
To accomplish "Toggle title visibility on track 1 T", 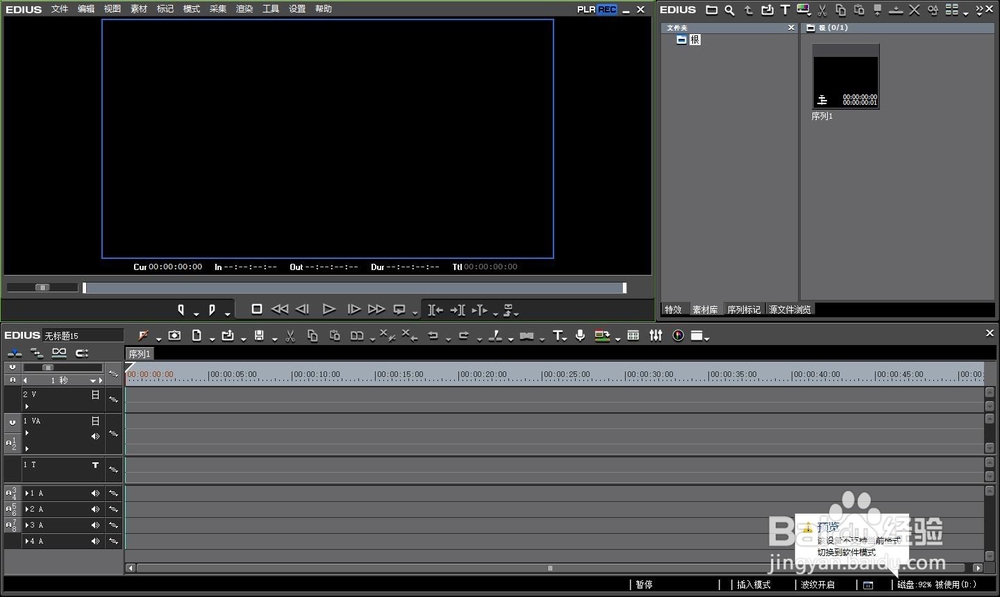I will pyautogui.click(x=95, y=465).
